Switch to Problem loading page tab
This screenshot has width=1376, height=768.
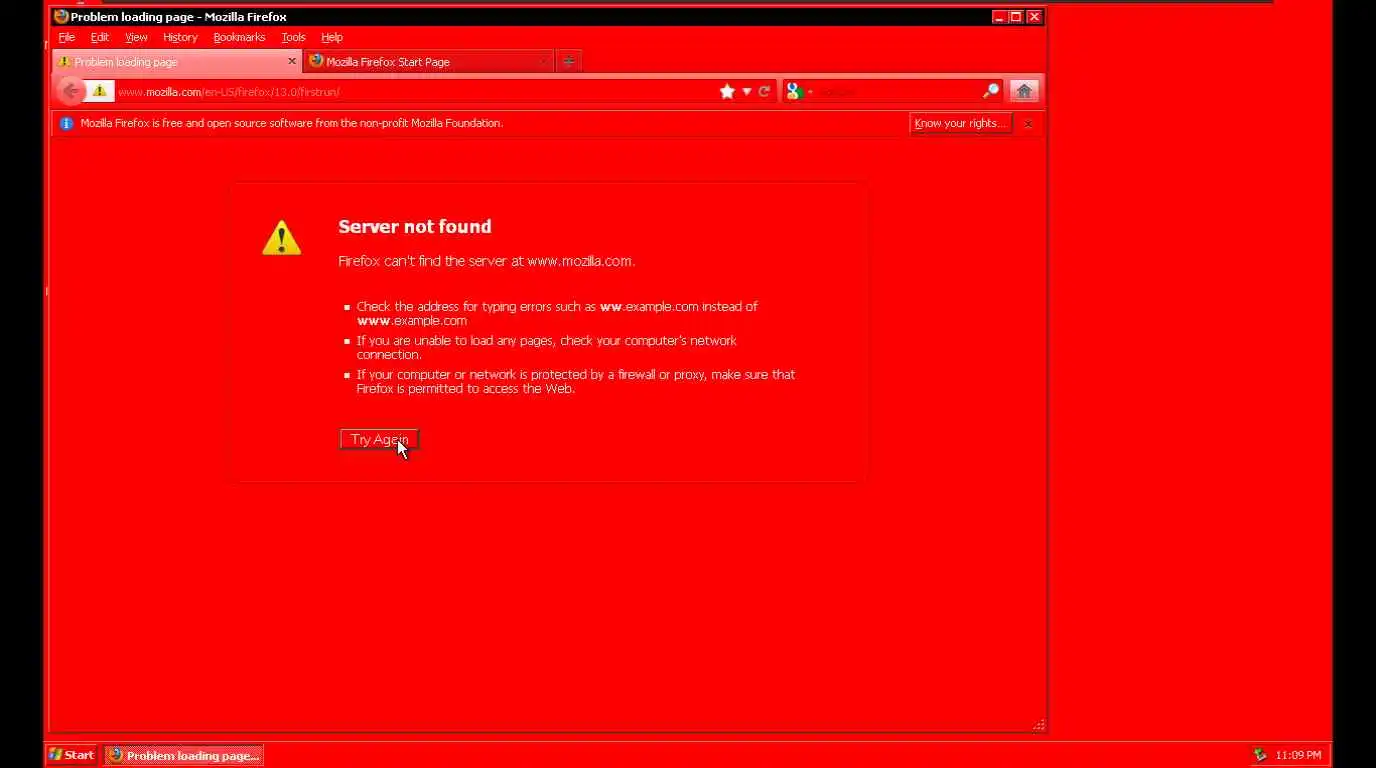176,61
